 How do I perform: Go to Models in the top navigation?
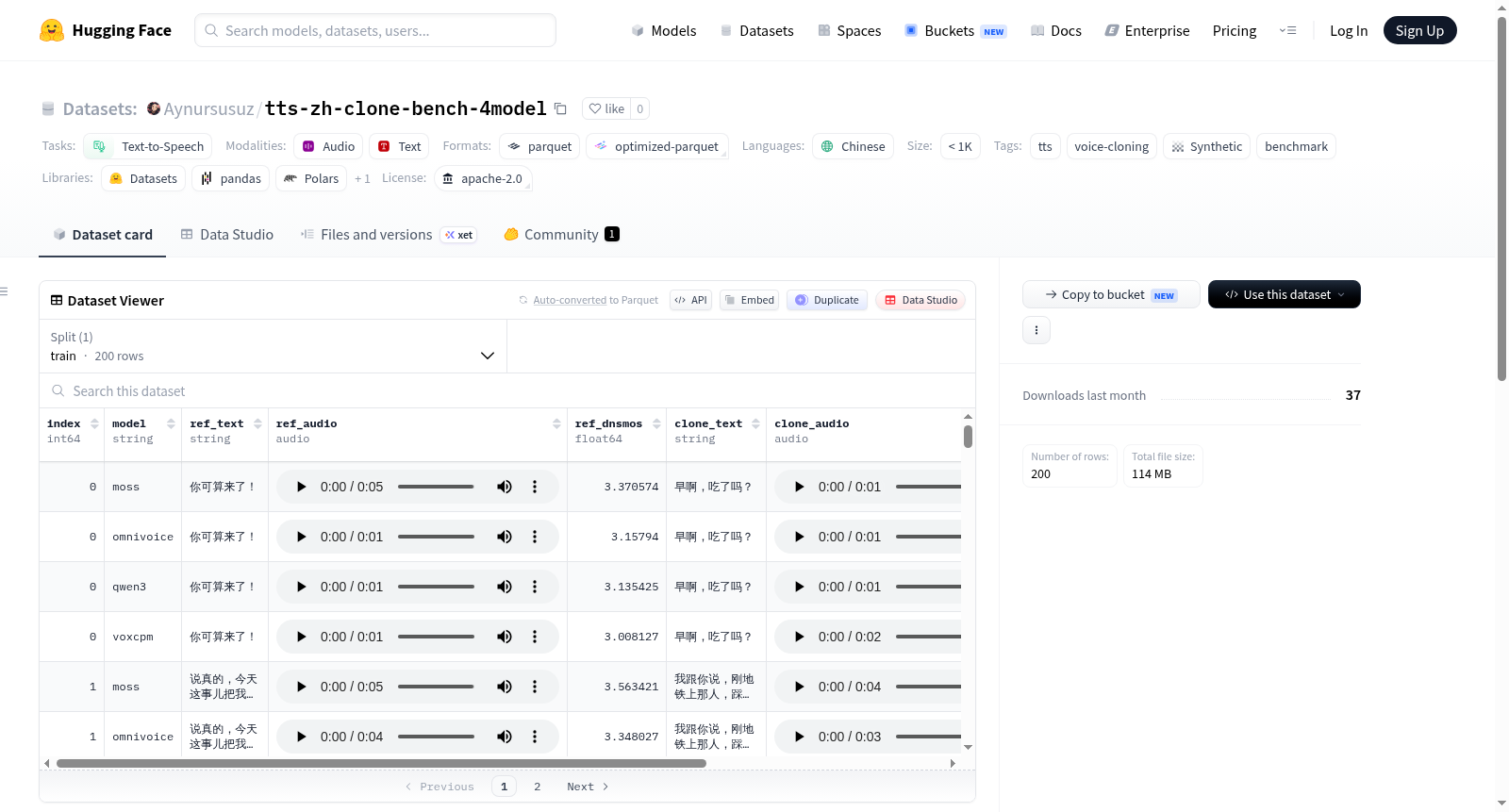pyautogui.click(x=664, y=30)
